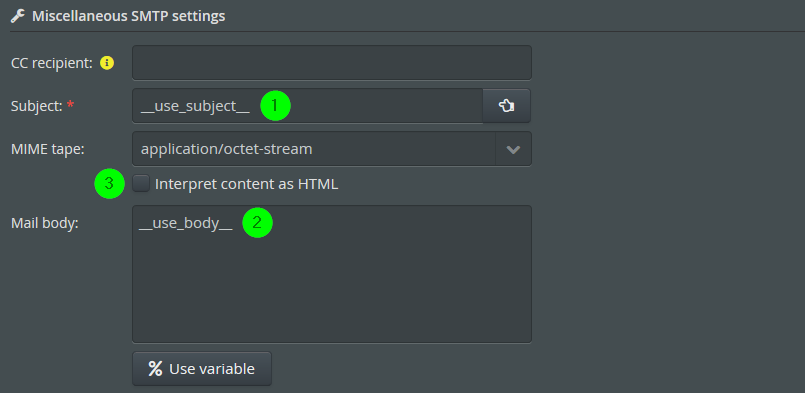The image size is (805, 393).
Task: Expand the MIME type chevron arrow
Action: [x=513, y=149]
